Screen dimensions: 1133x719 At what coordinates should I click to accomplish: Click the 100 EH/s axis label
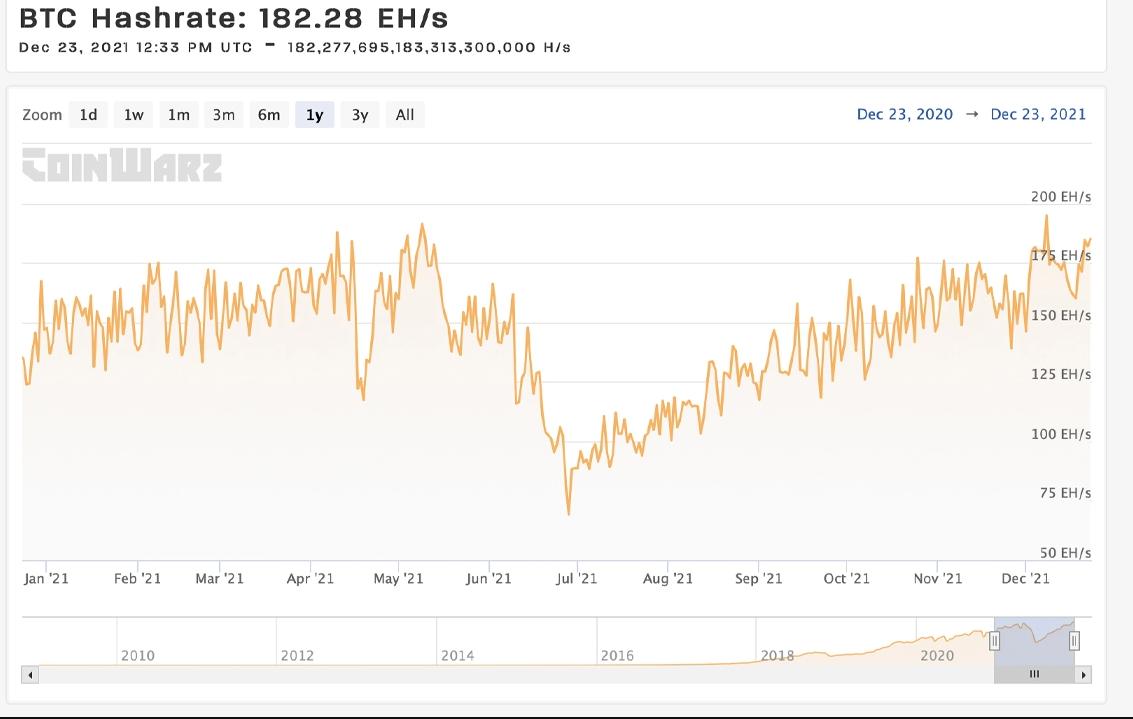[1061, 434]
